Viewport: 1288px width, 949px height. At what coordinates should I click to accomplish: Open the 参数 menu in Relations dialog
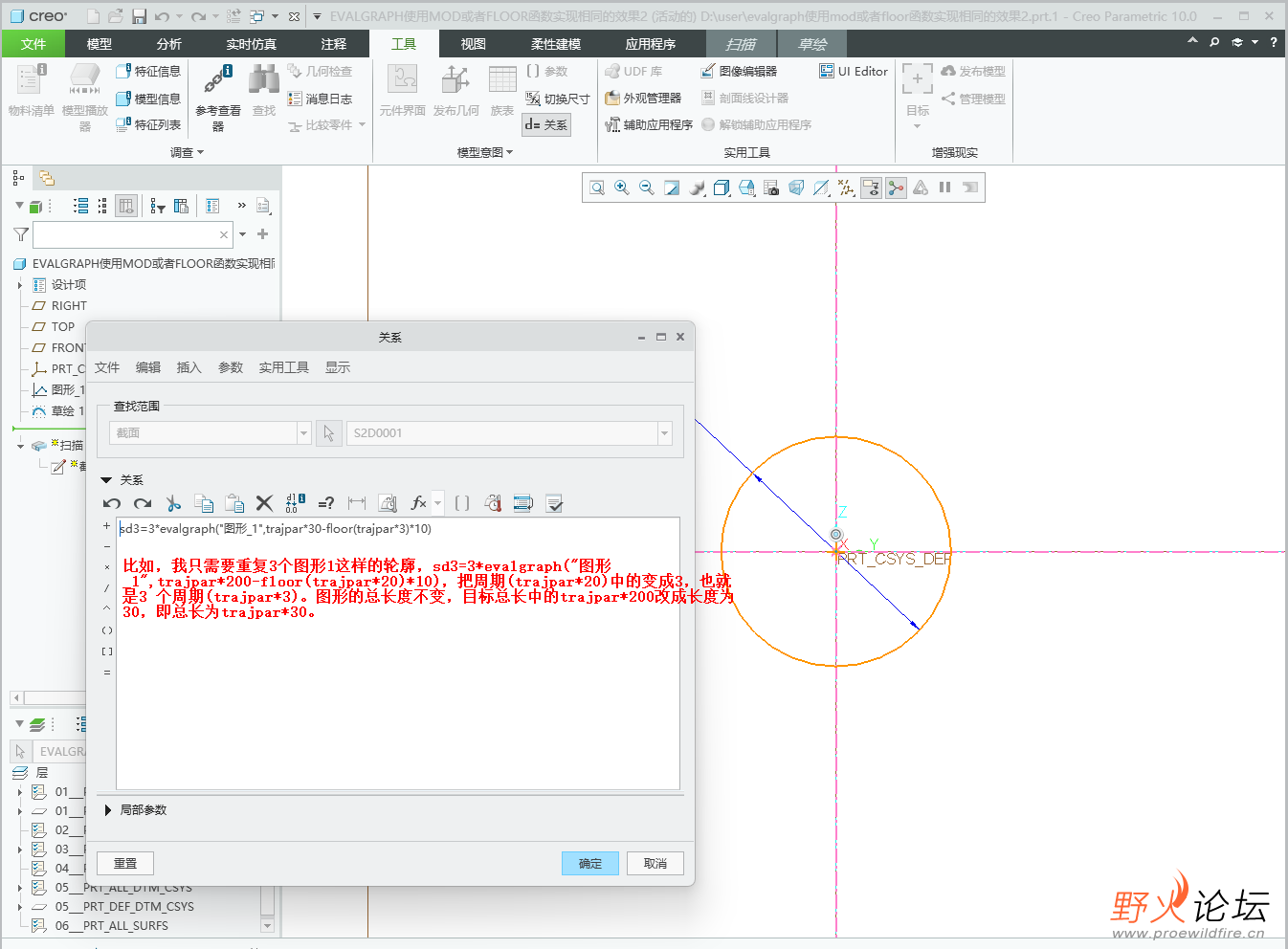click(231, 367)
